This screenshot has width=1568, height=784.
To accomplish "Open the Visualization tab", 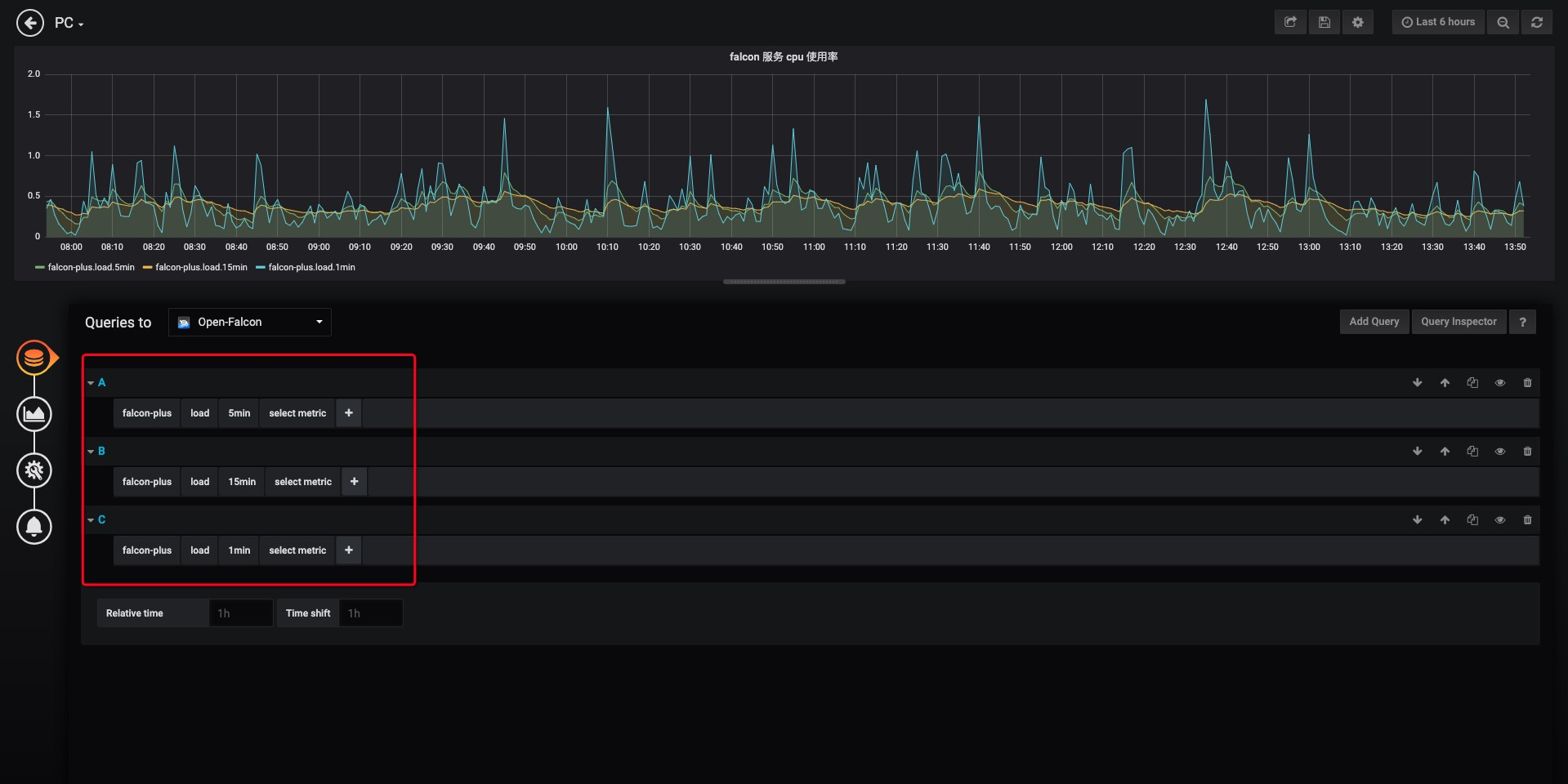I will pyautogui.click(x=34, y=414).
